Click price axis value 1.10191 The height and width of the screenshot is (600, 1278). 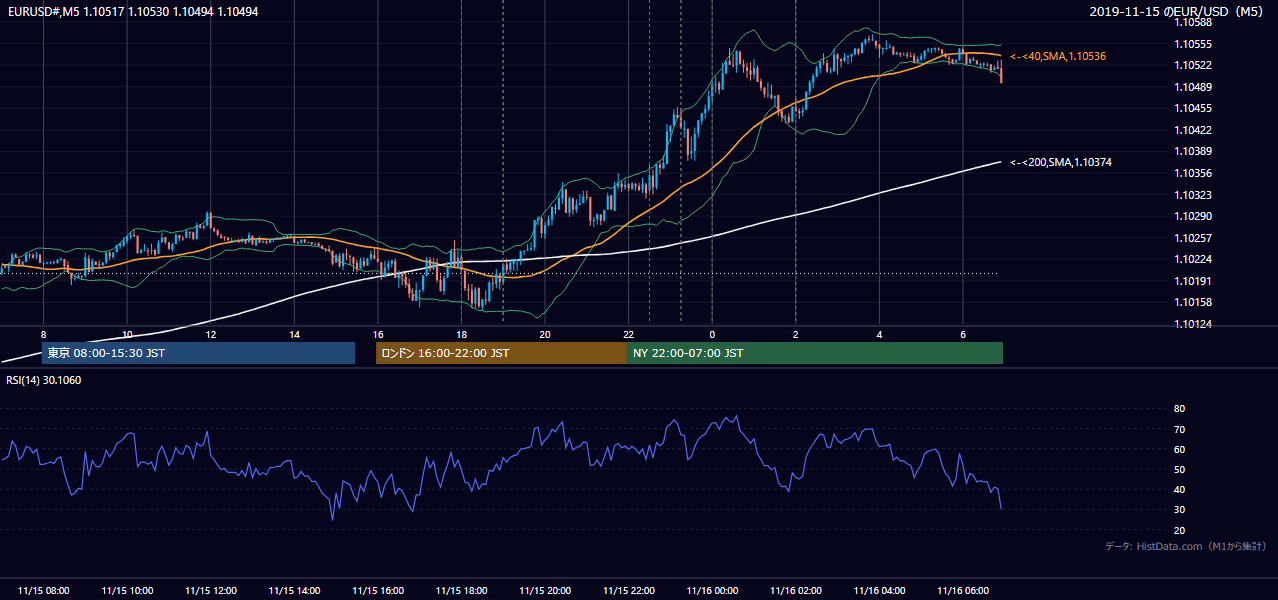[1193, 281]
